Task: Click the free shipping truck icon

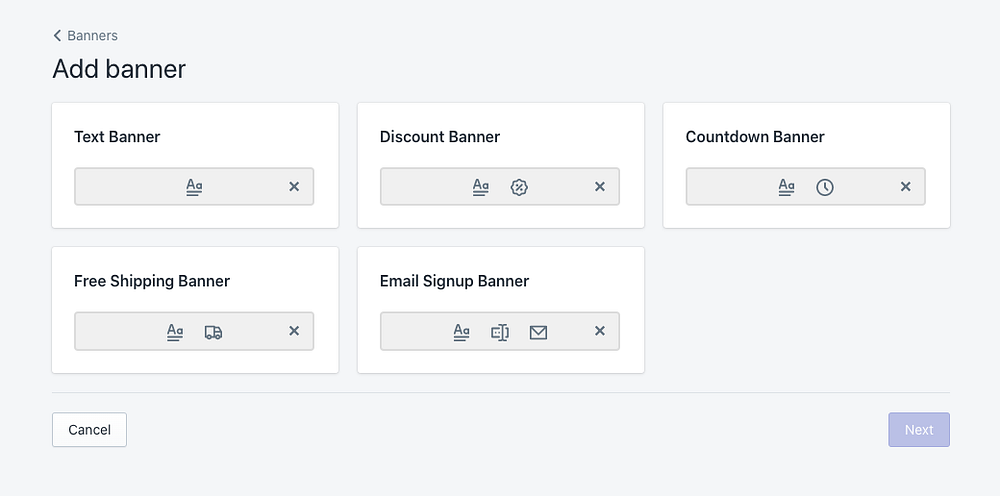Action: (x=213, y=332)
